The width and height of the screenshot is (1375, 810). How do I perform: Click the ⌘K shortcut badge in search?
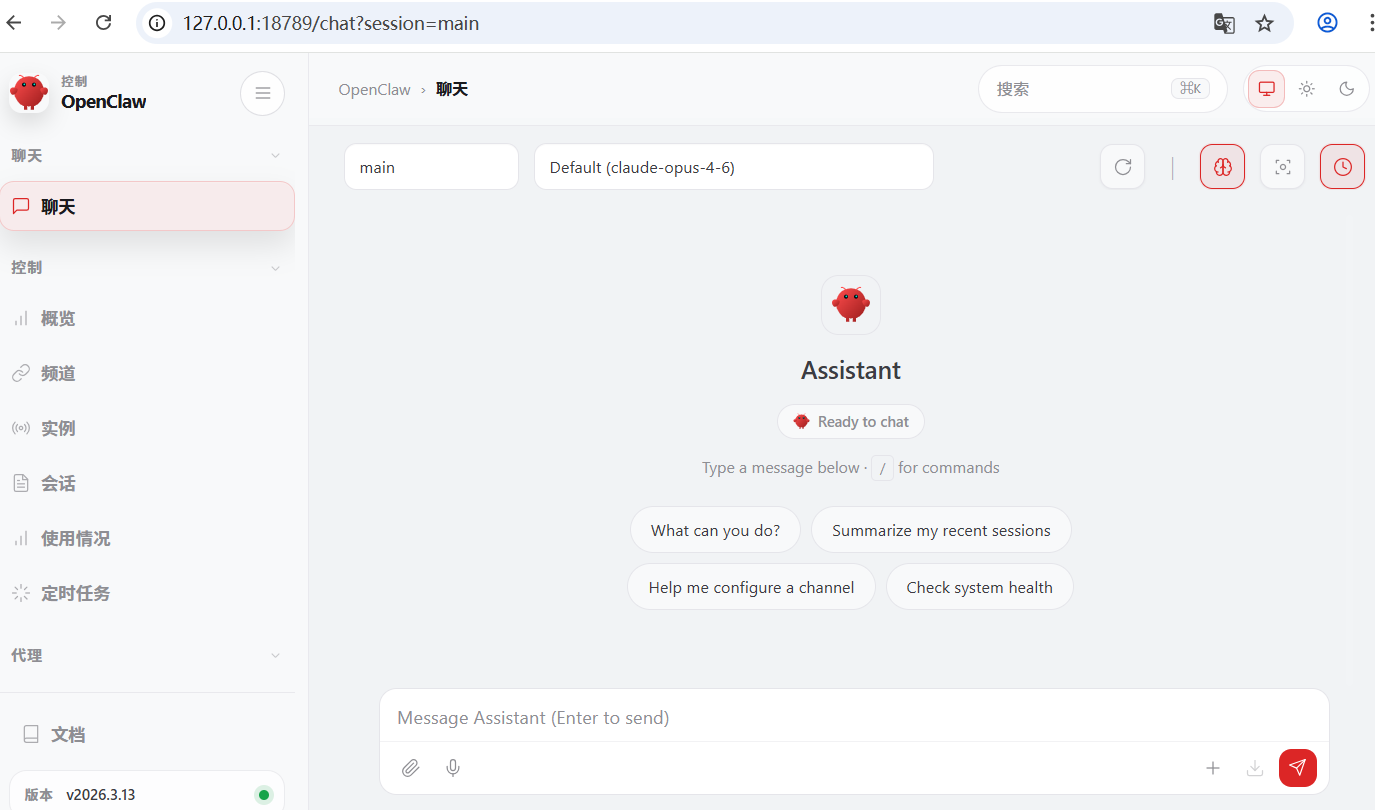(x=1189, y=88)
